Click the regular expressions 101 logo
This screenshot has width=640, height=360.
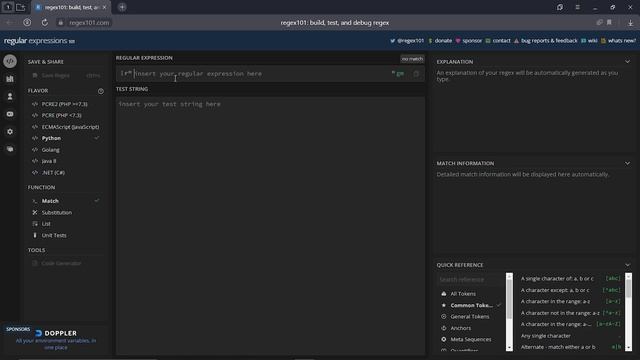[x=39, y=41]
